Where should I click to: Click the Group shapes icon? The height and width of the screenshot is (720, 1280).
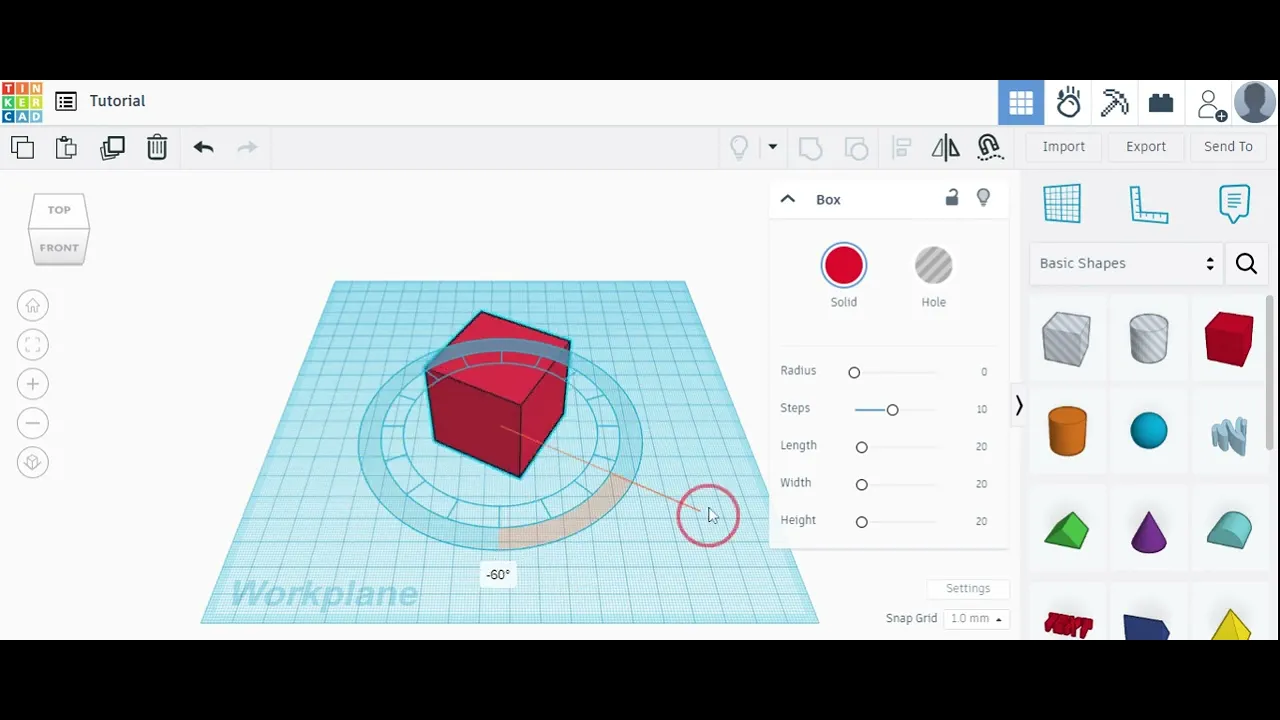(x=810, y=148)
